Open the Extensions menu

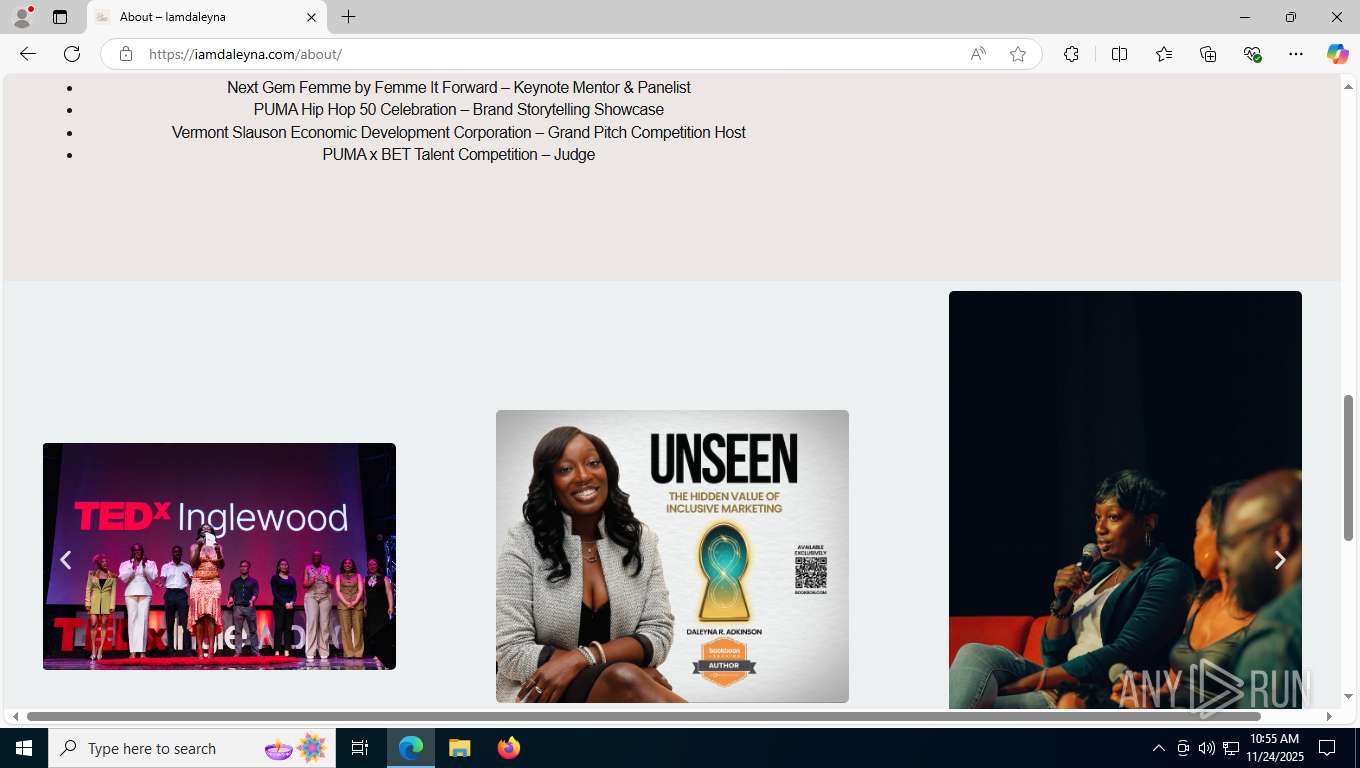1071,54
